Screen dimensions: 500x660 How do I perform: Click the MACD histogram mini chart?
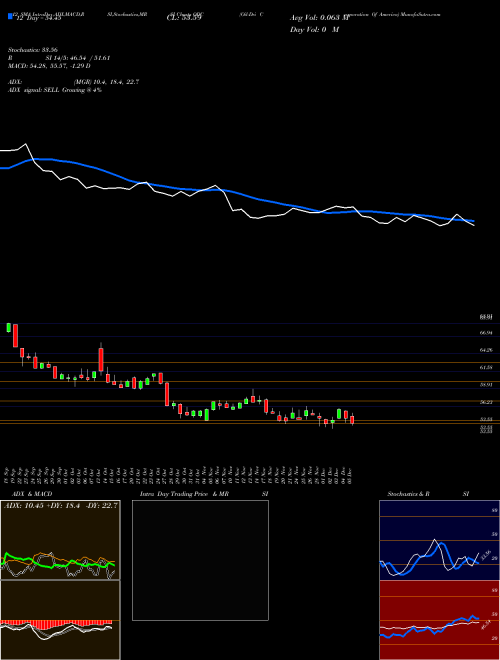click(60, 620)
